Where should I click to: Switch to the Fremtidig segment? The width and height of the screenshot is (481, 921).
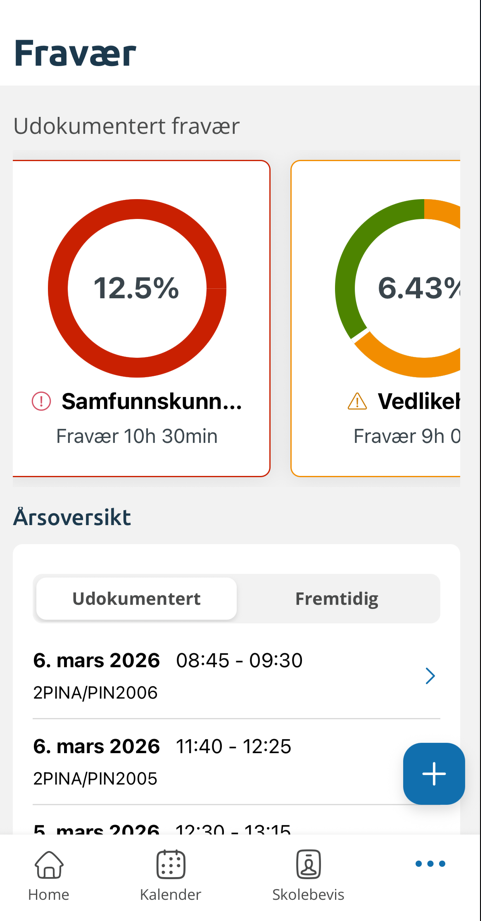click(337, 599)
